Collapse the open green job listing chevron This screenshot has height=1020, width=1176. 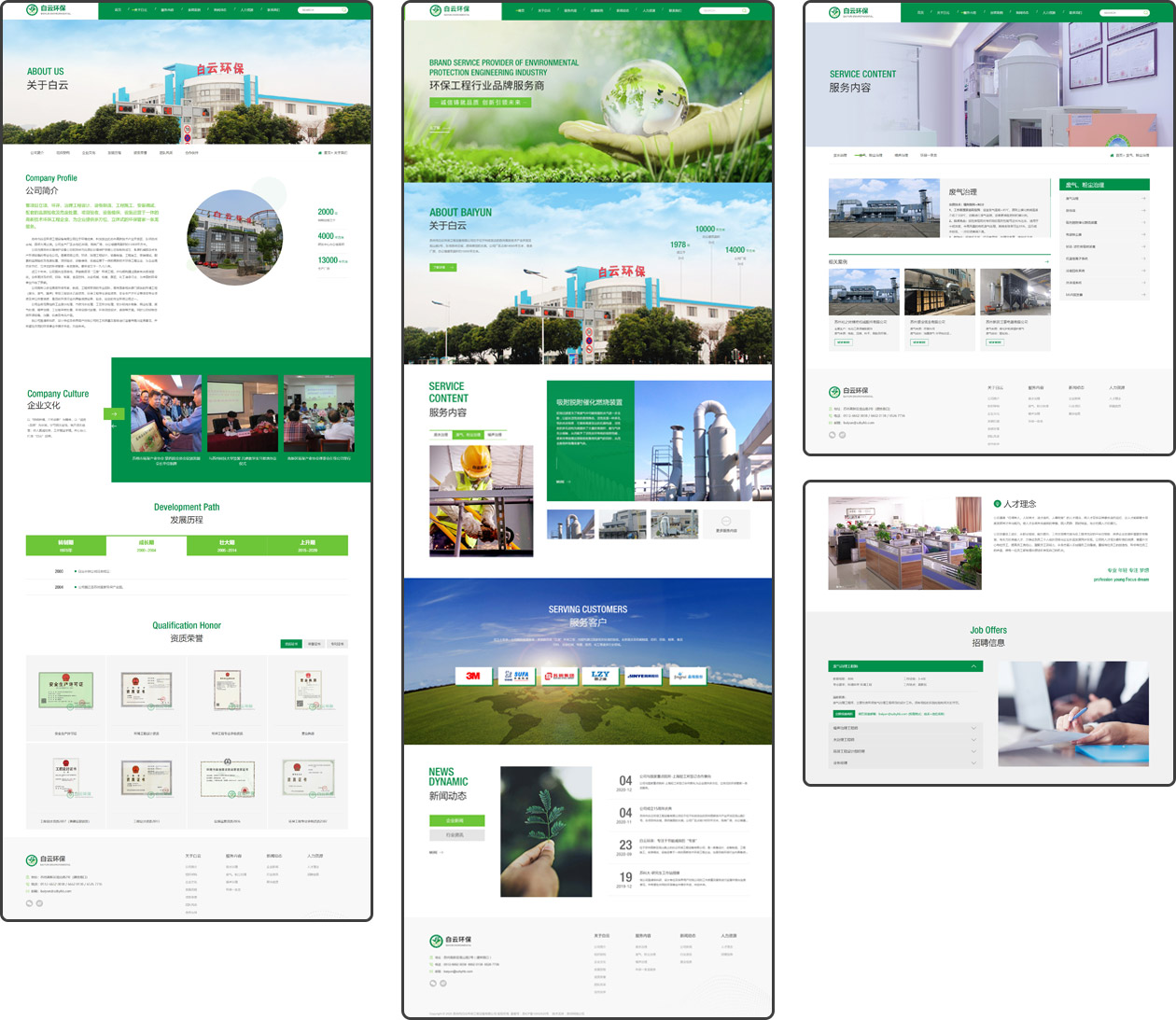[x=973, y=666]
